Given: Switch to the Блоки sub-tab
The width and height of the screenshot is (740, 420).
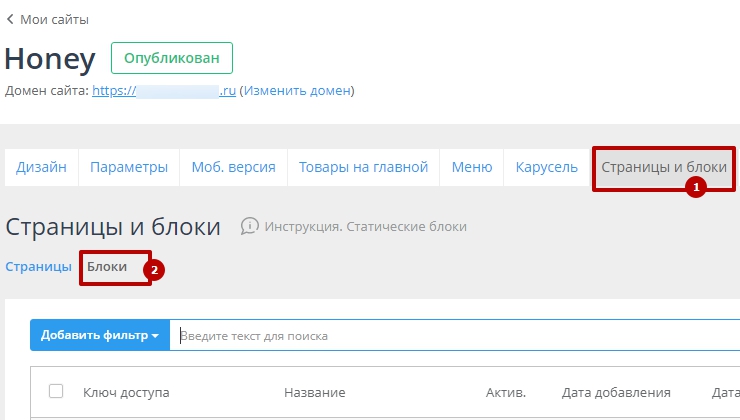Looking at the screenshot, I should tap(107, 267).
